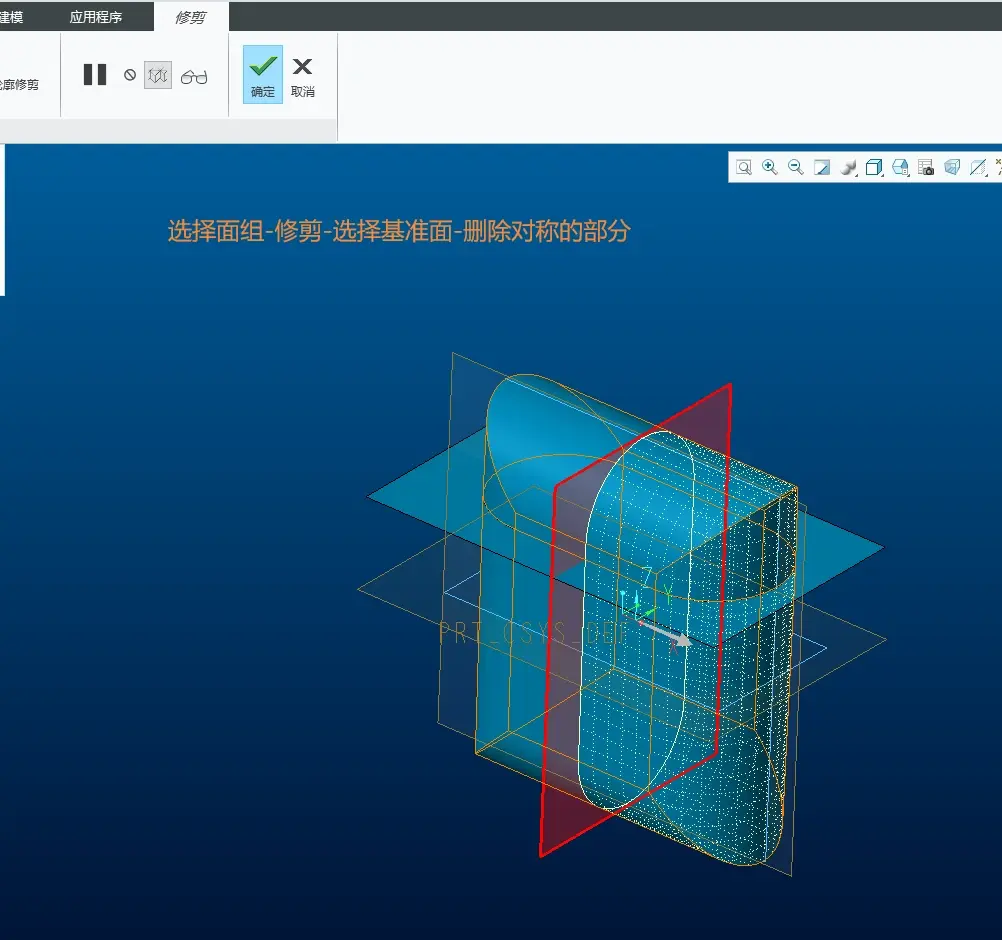1002x940 pixels.
Task: Select the 修剪 ribbon tab
Action: pos(190,17)
